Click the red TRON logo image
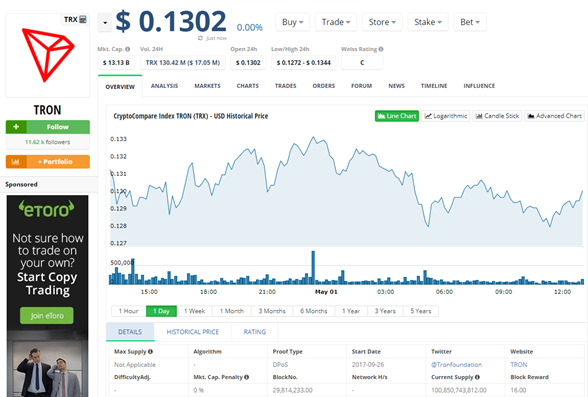The height and width of the screenshot is (397, 588). [48, 55]
